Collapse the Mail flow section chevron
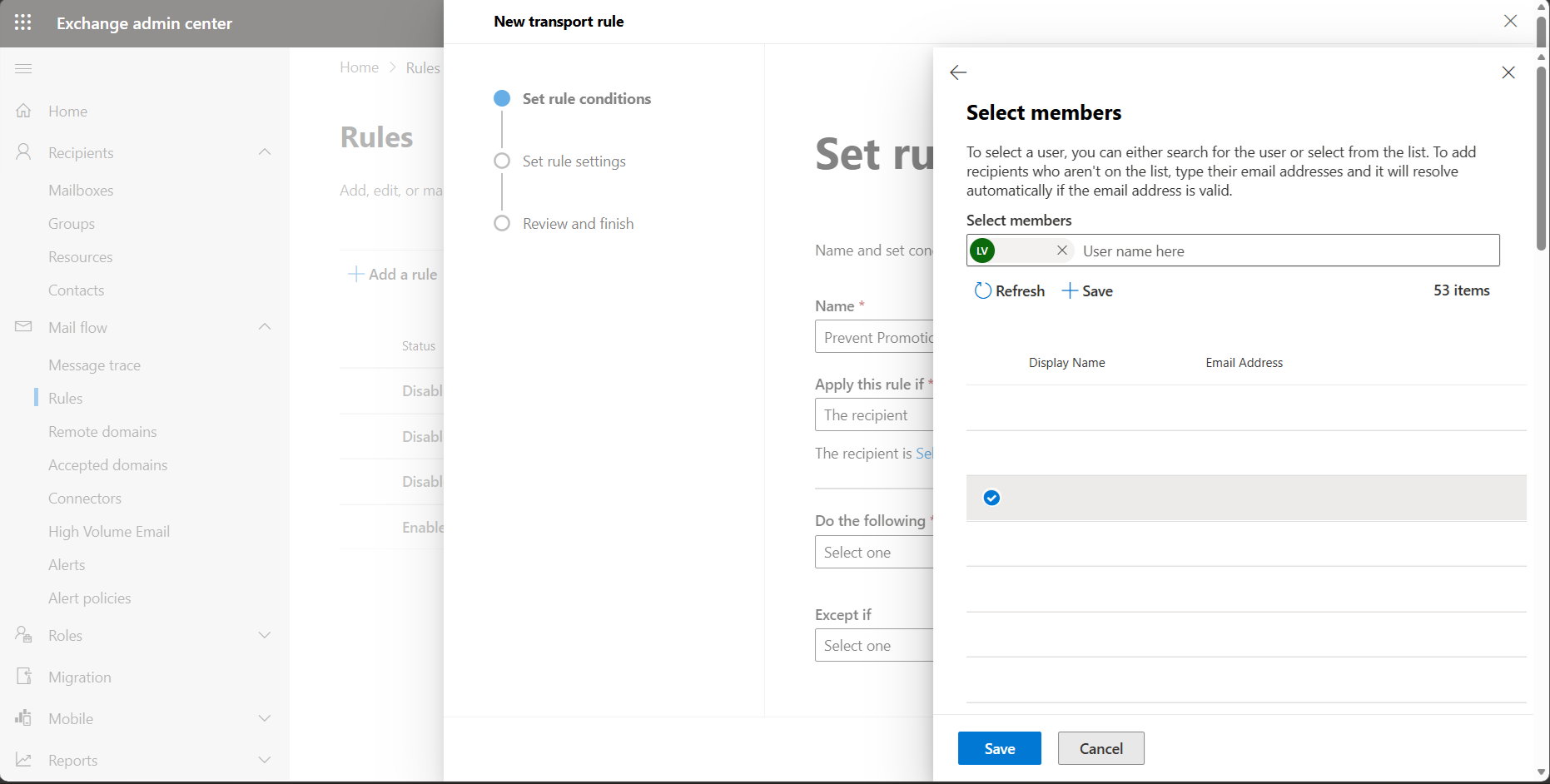This screenshot has height=784, width=1550. click(265, 326)
